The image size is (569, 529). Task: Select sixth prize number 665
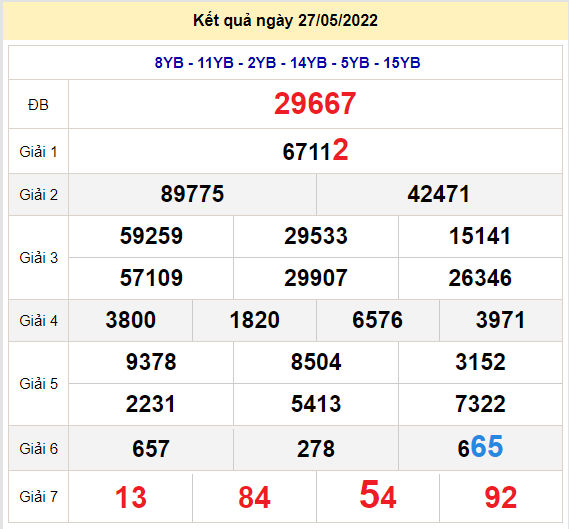point(480,447)
